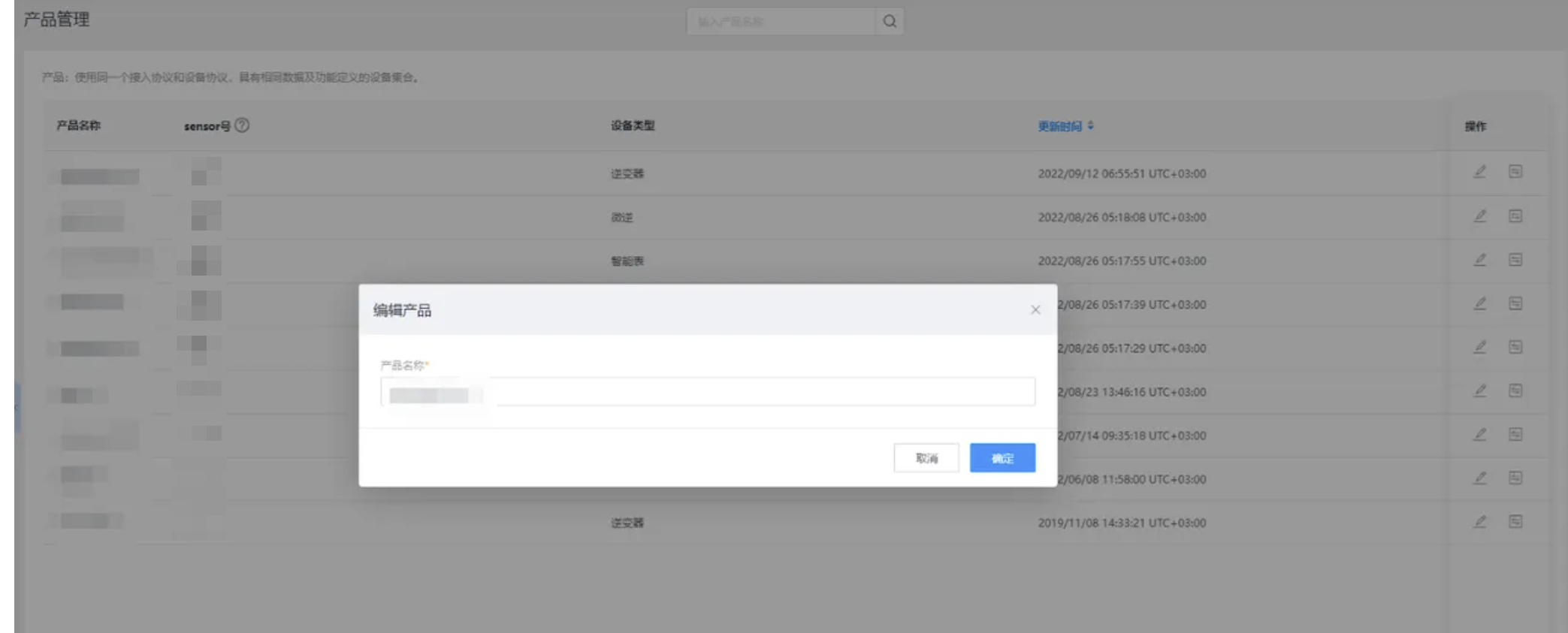Edit the product updated at 11:58:00
The height and width of the screenshot is (633, 1568).
[1479, 478]
